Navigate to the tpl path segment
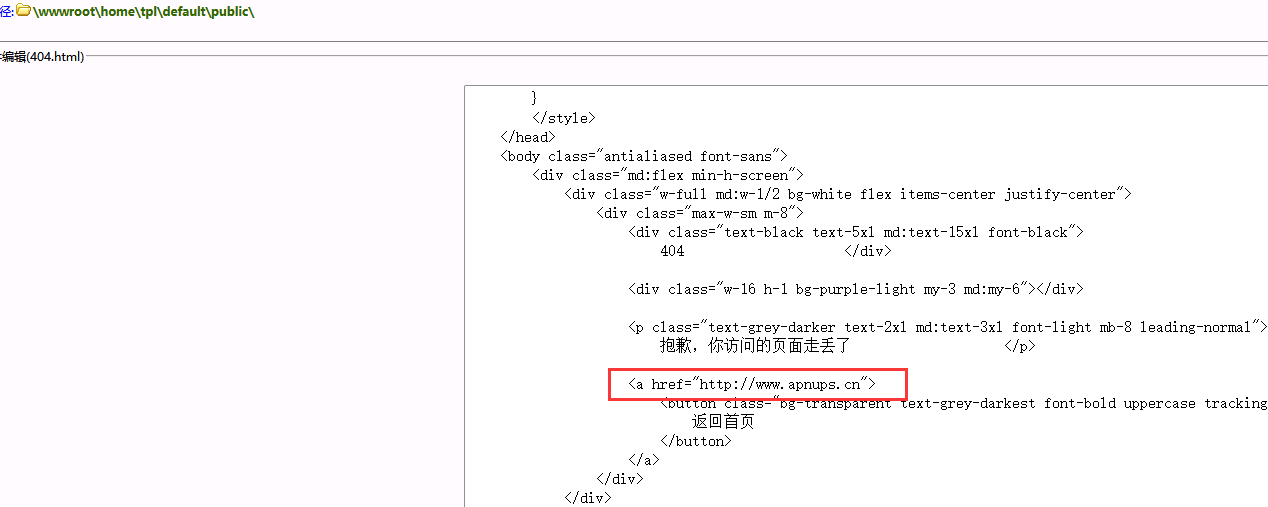Image resolution: width=1268 pixels, height=507 pixels. tap(148, 12)
